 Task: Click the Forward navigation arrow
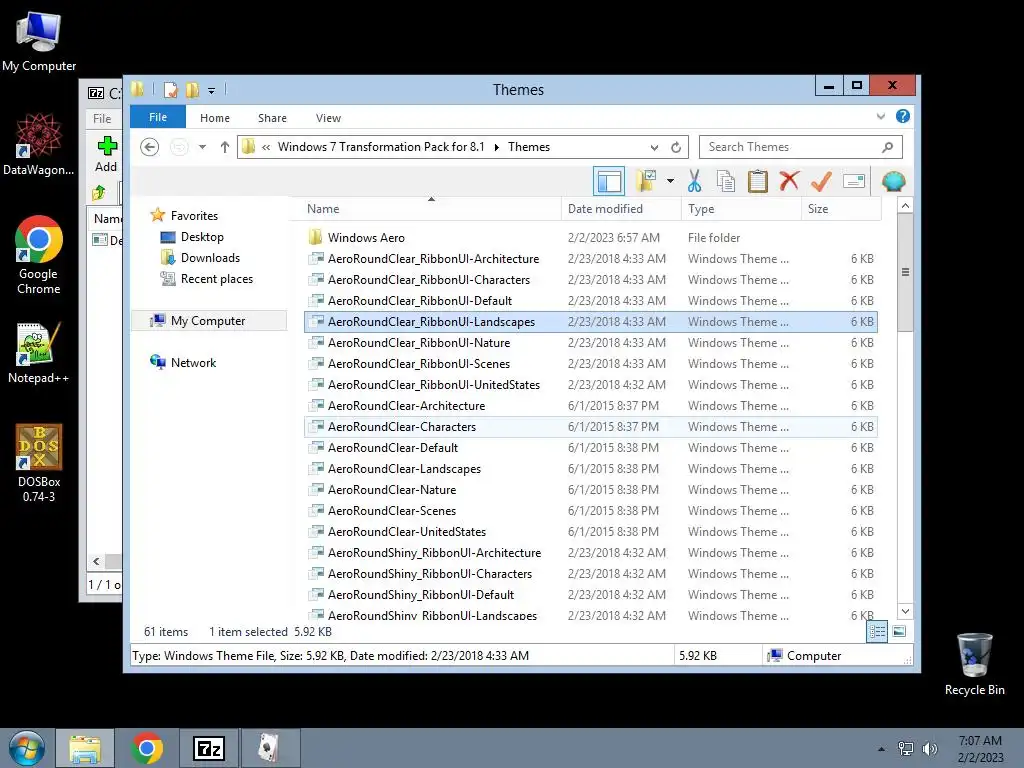(179, 147)
